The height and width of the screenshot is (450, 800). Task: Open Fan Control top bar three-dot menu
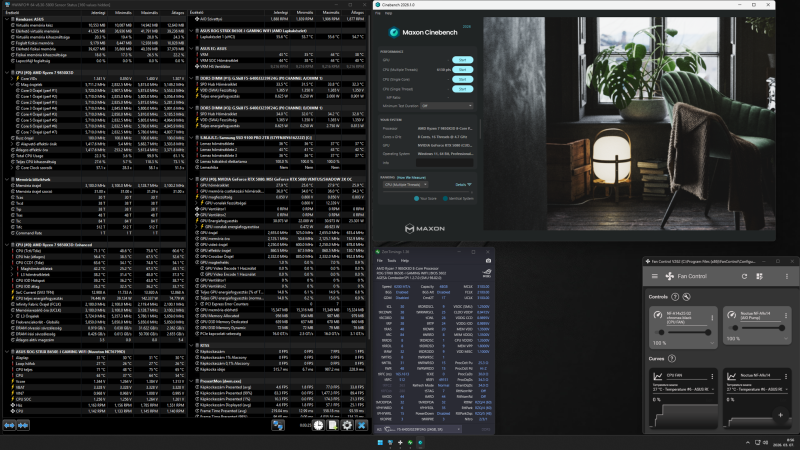(787, 276)
